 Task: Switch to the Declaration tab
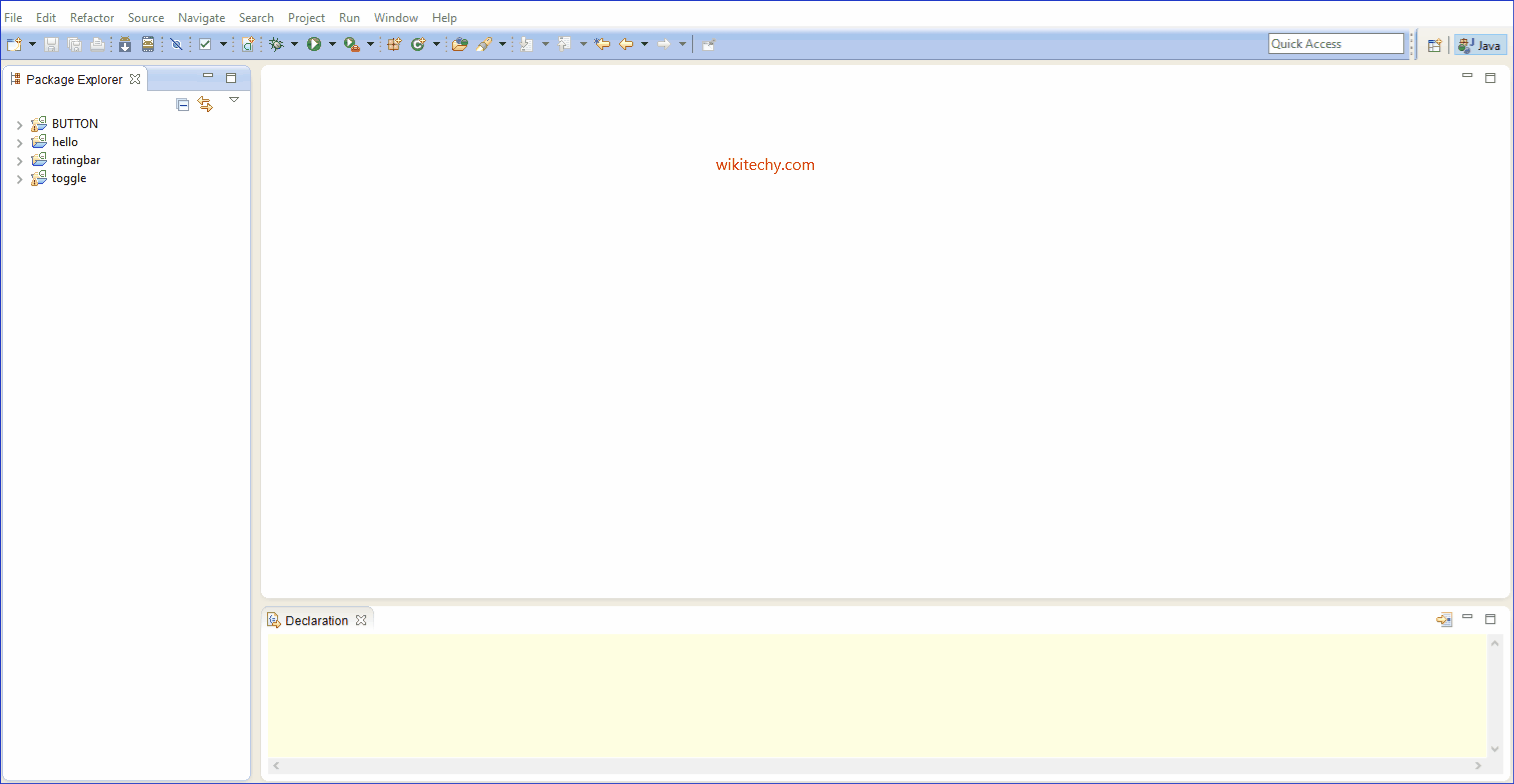tap(317, 620)
